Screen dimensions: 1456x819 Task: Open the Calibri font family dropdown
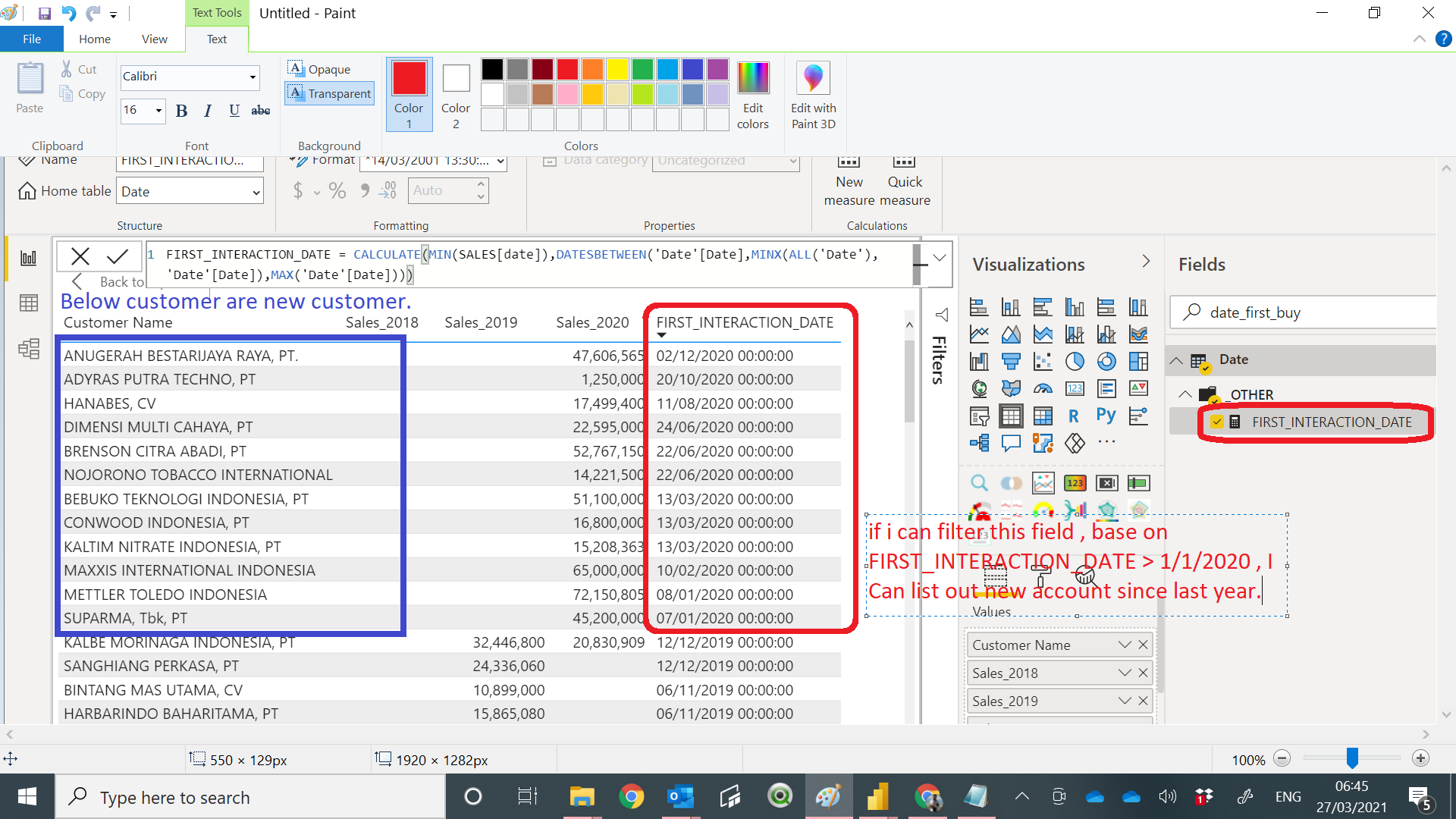pos(253,77)
